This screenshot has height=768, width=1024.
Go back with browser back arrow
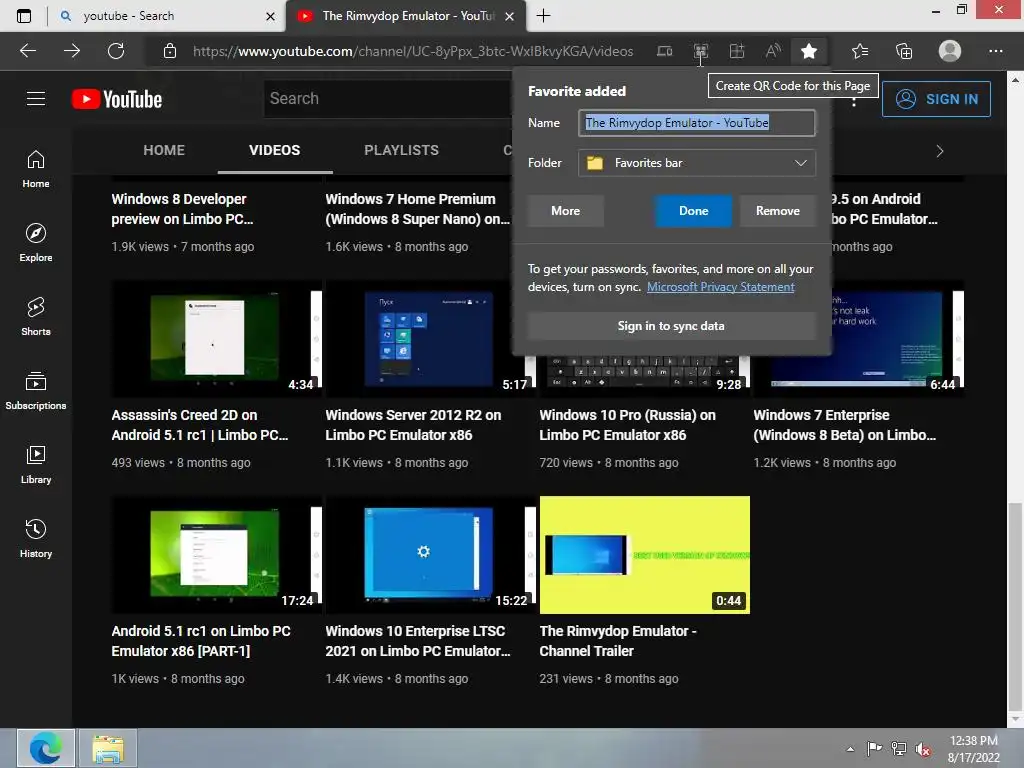click(x=28, y=51)
